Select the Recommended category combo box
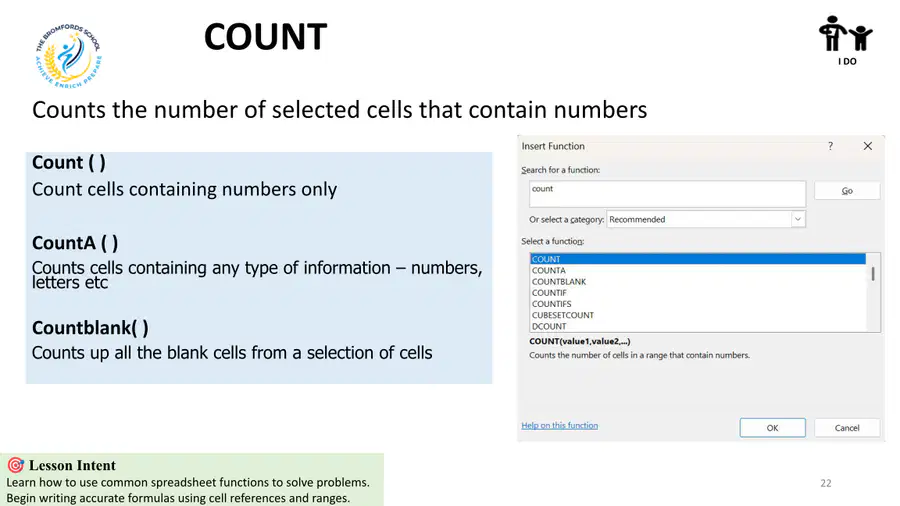900x506 pixels. click(x=706, y=219)
